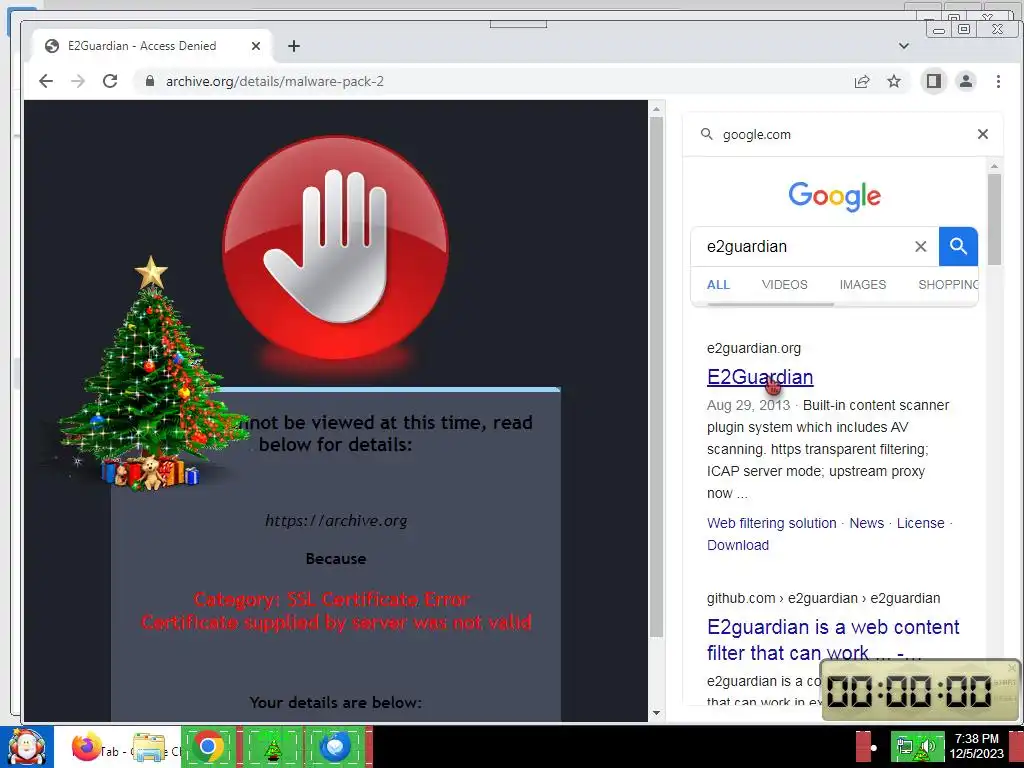
Task: Click the 'Your details are below:' text
Action: tap(336, 703)
